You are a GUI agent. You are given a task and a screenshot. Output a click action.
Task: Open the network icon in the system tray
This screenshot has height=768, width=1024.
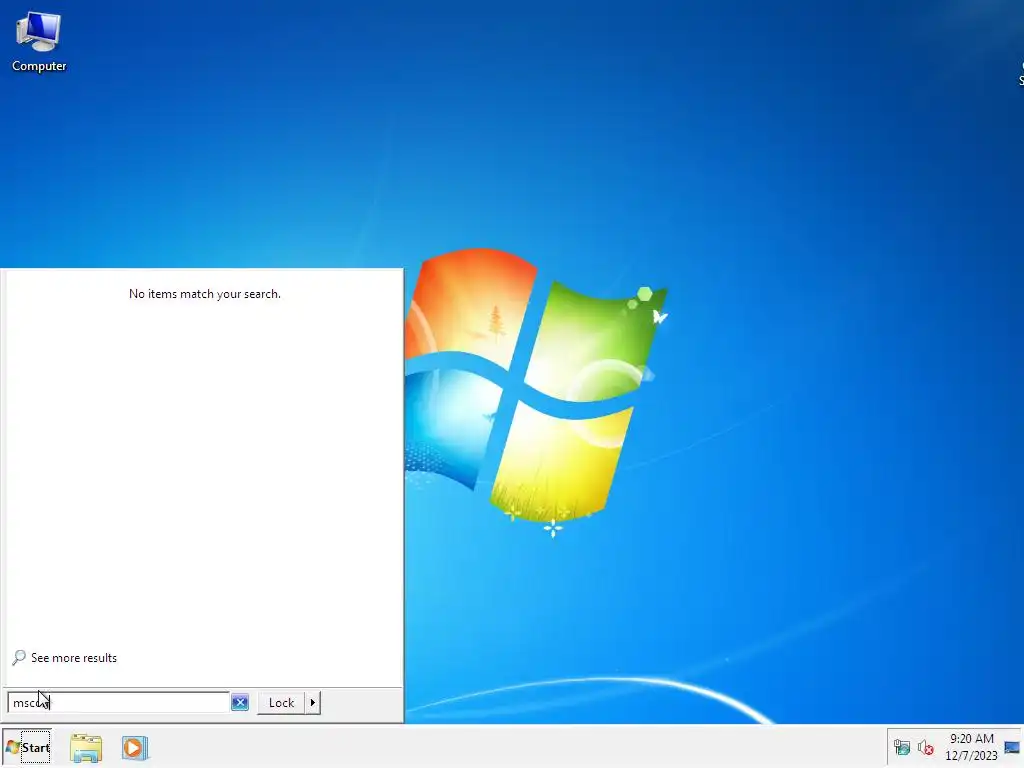(x=902, y=747)
